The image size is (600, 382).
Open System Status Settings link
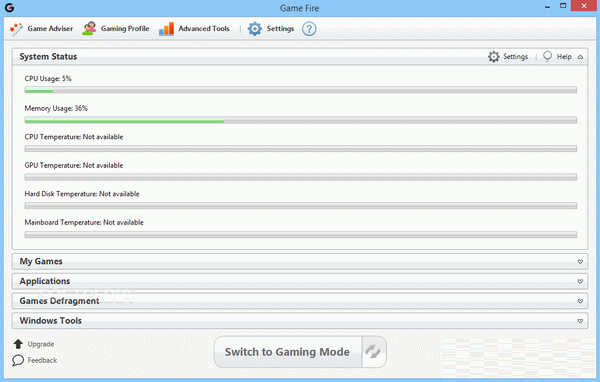click(x=515, y=57)
